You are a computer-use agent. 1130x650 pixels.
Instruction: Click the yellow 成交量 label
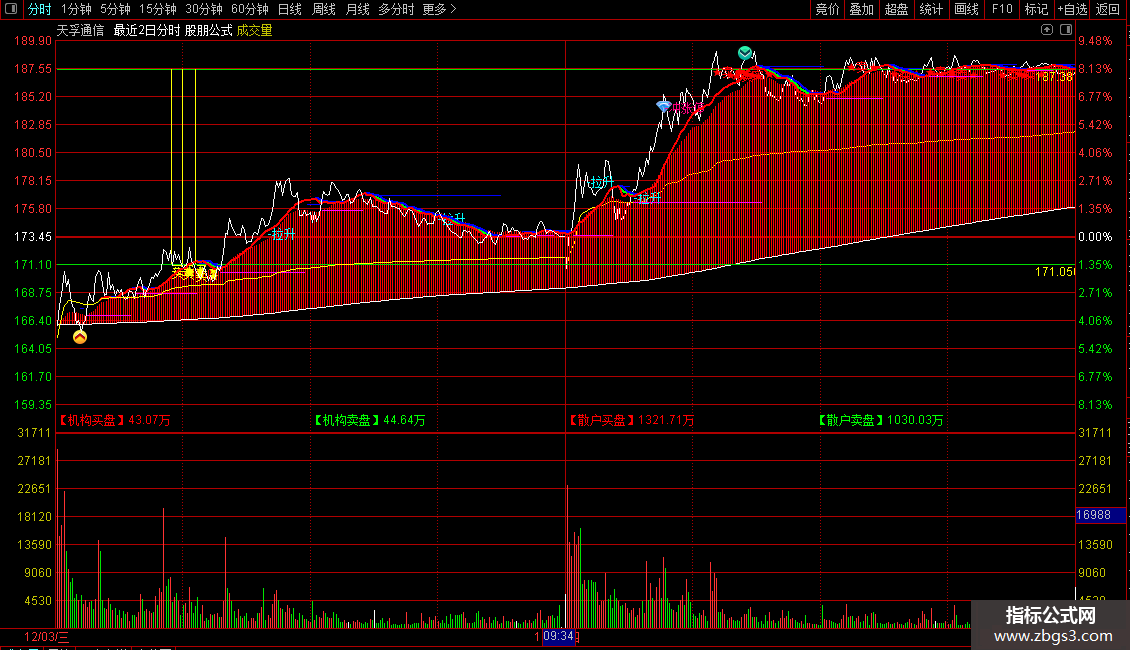coord(254,30)
